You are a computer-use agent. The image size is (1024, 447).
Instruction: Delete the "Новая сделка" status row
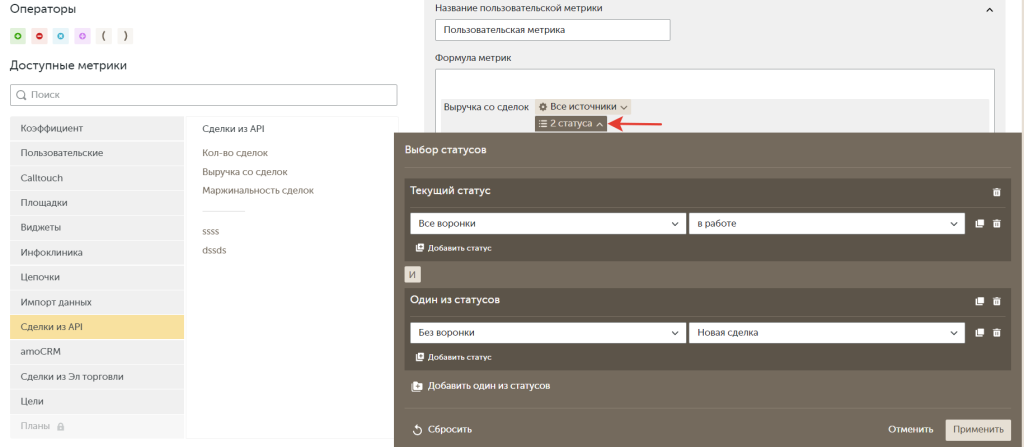coord(996,333)
